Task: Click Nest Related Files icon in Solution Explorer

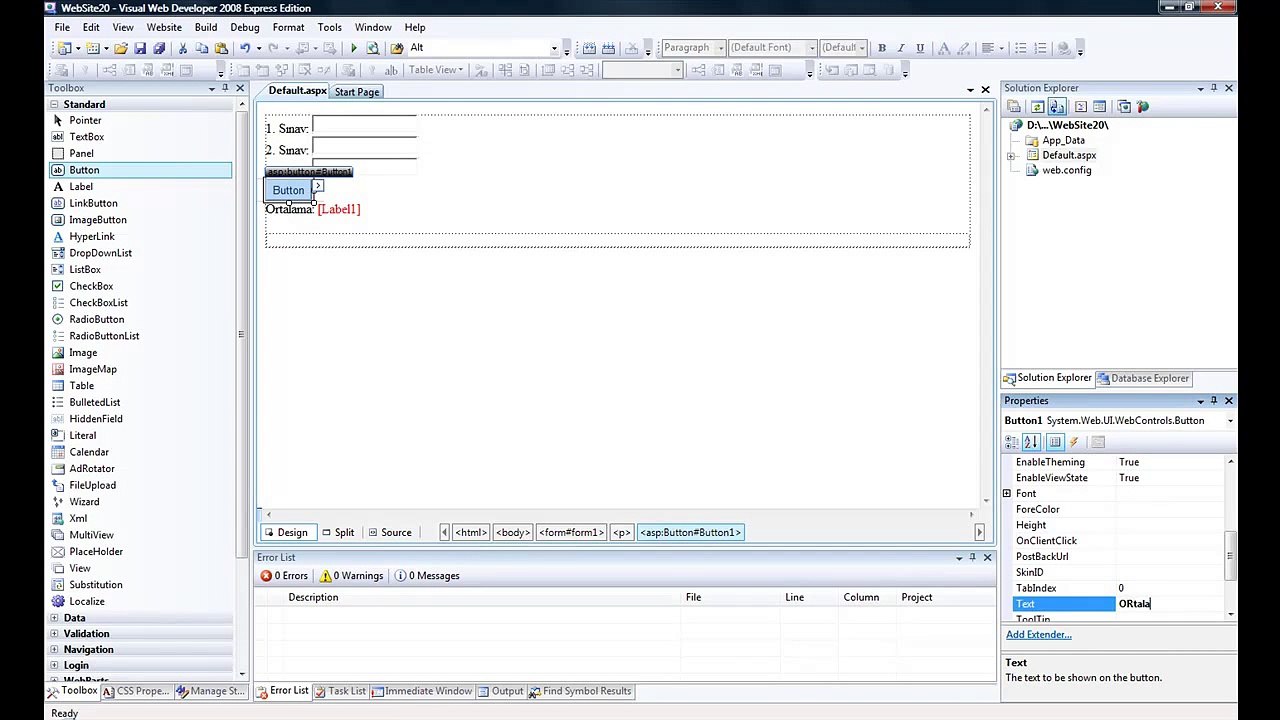Action: point(1056,107)
